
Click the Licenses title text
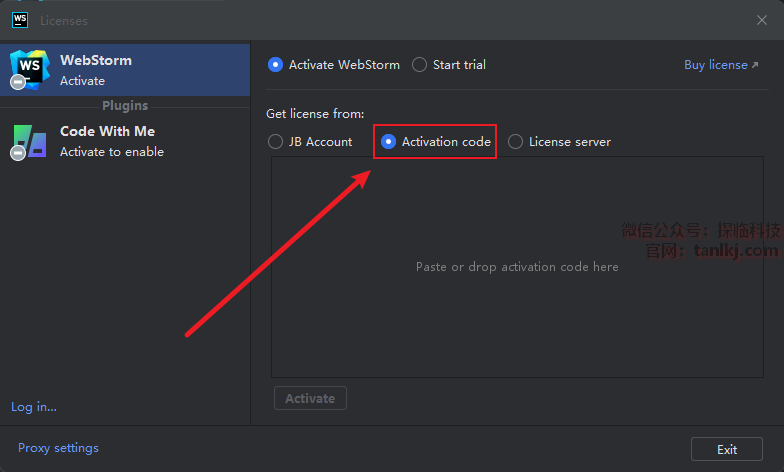(x=64, y=20)
